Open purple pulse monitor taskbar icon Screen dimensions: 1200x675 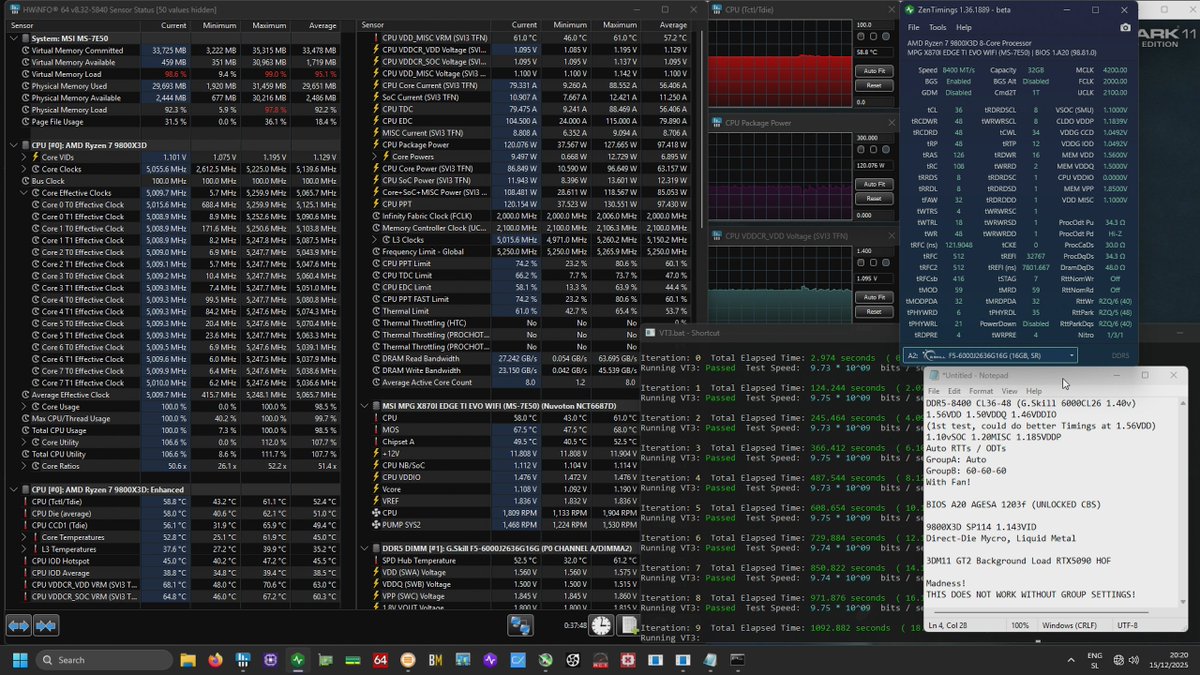click(490, 660)
